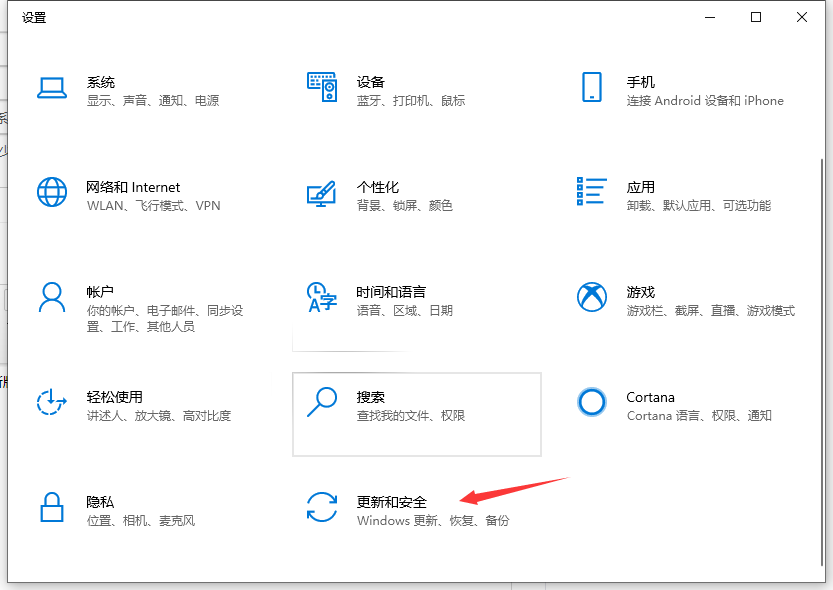Select the Gaming Xbox icon
The height and width of the screenshot is (590, 833).
point(592,297)
